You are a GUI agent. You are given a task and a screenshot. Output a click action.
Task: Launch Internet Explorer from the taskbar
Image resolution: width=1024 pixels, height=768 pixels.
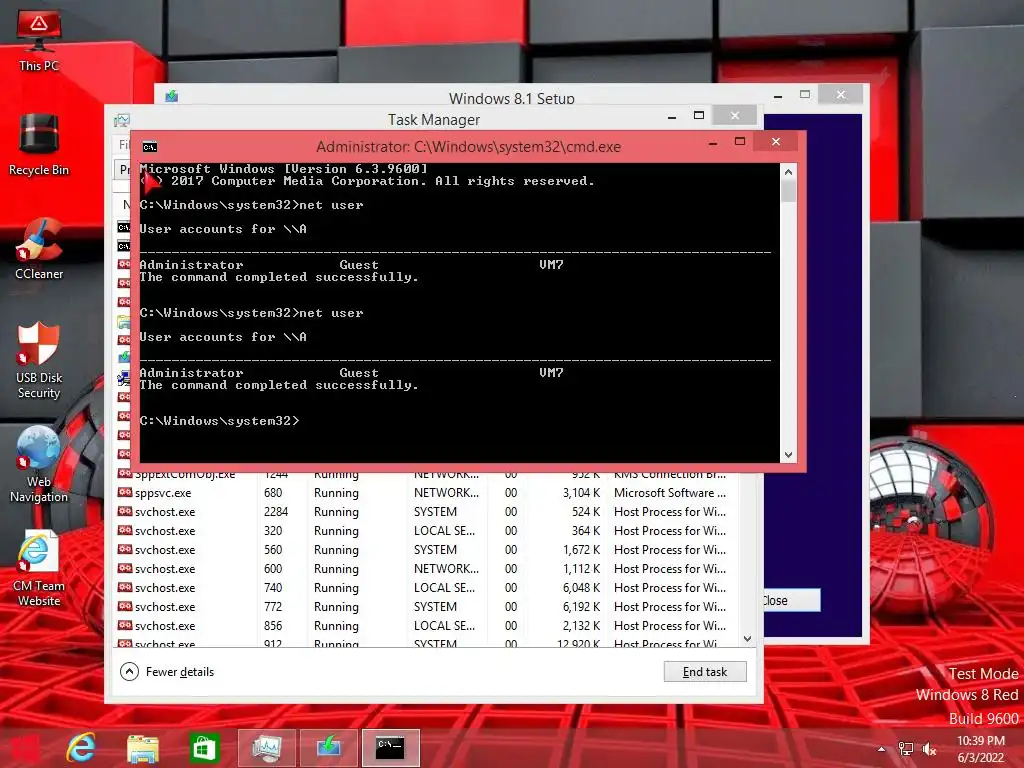coord(81,748)
